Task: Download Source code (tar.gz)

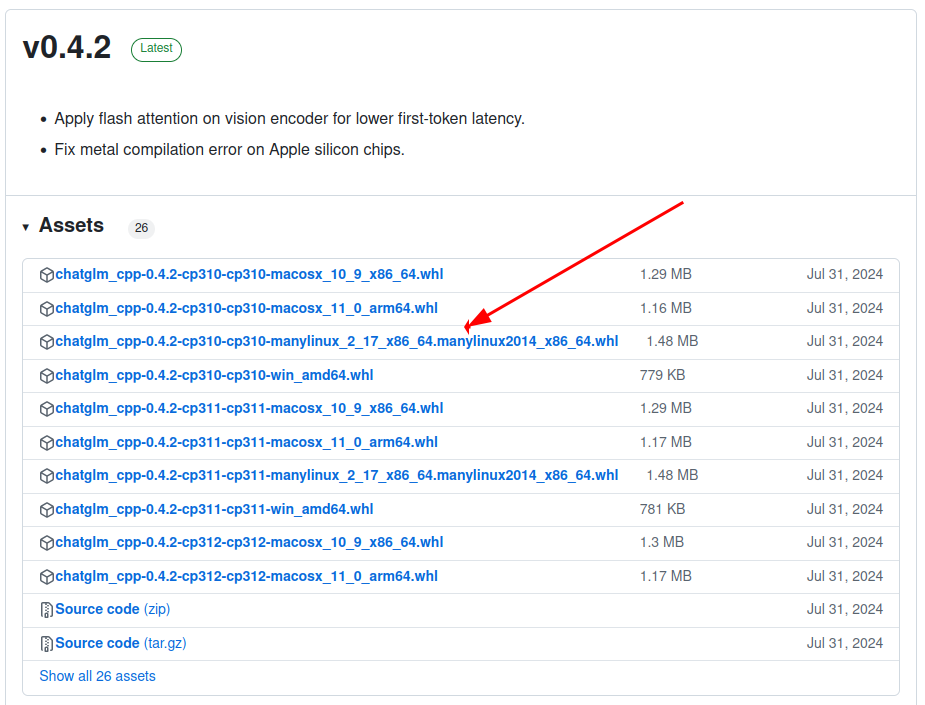Action: point(121,643)
